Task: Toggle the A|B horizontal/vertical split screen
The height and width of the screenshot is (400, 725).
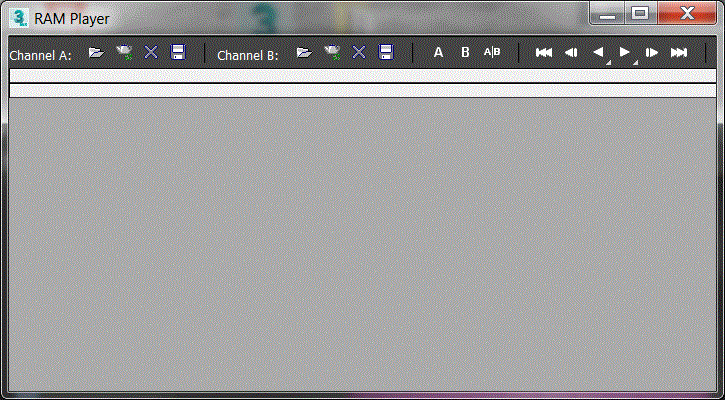Action: [x=492, y=52]
